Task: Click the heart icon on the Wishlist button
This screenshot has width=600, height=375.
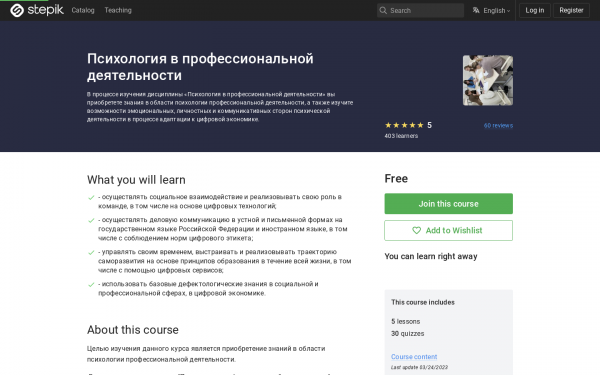Action: [x=416, y=230]
